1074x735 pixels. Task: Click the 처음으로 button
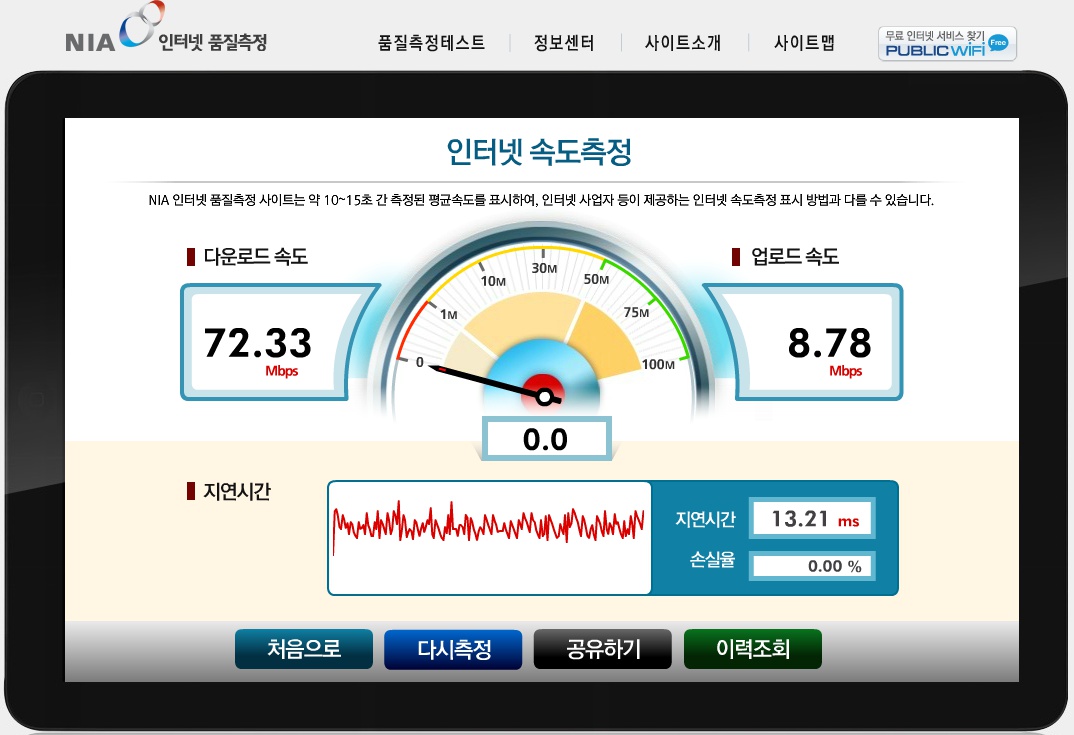pos(304,649)
